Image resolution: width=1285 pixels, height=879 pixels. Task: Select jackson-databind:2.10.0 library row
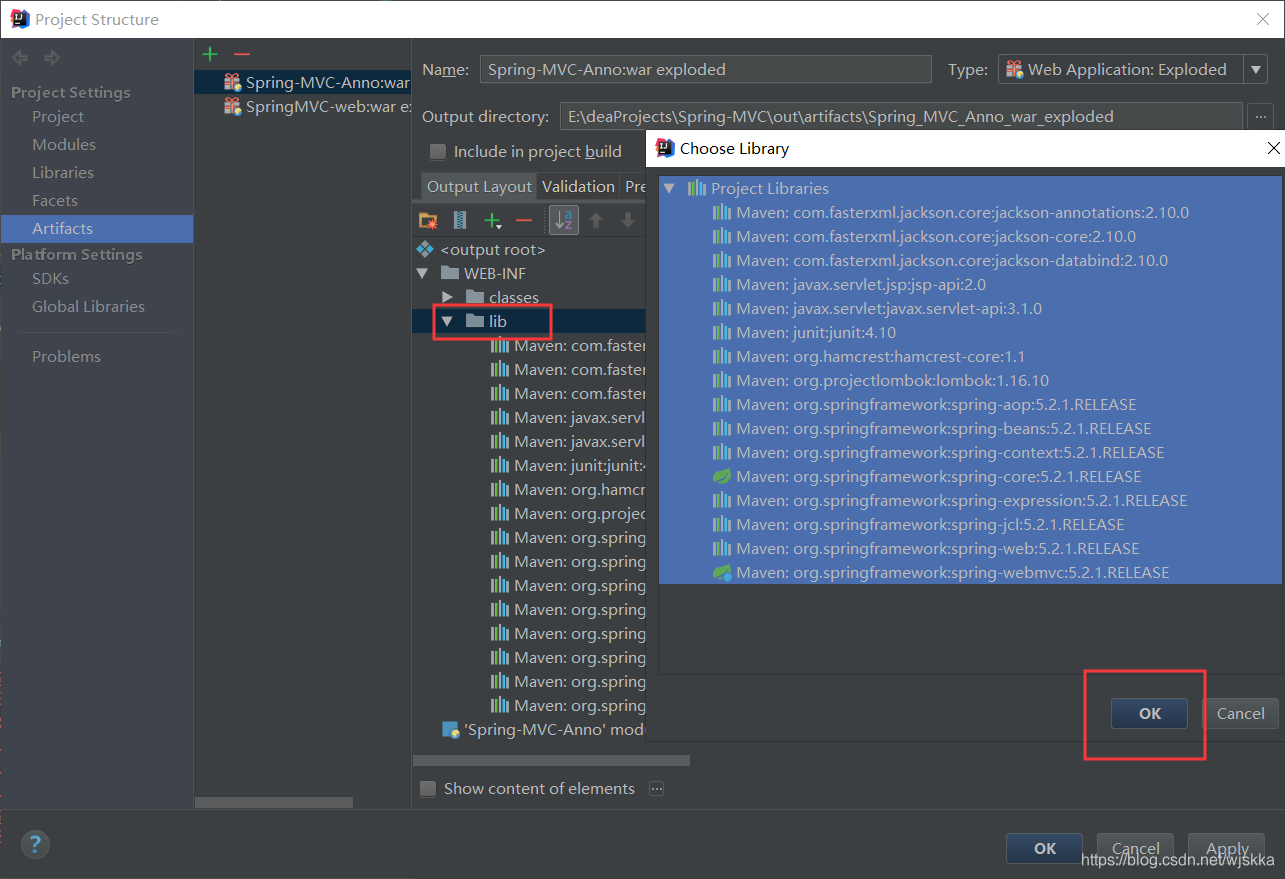[970, 261]
